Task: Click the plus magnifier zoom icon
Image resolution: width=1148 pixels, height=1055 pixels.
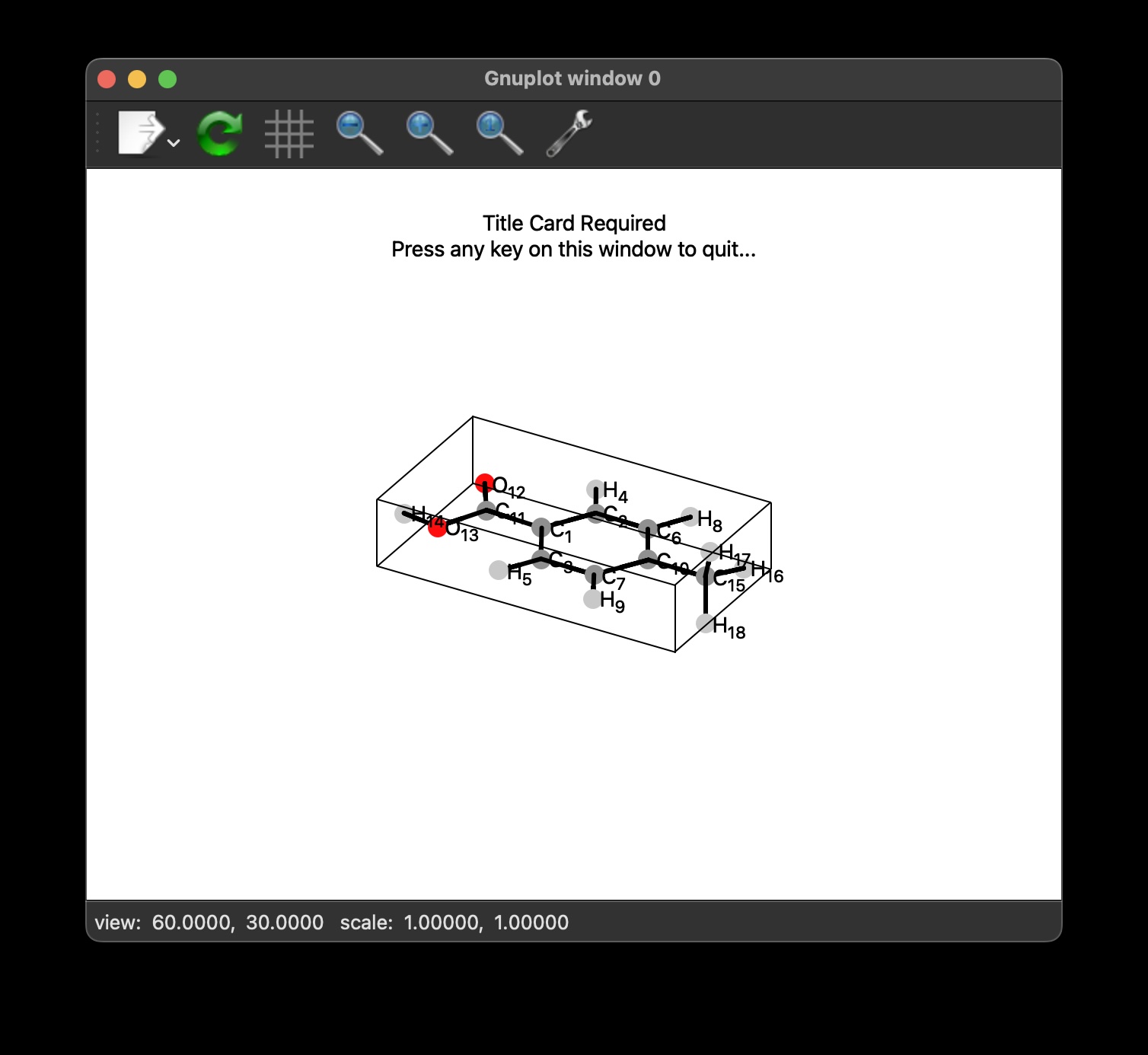Action: (429, 133)
